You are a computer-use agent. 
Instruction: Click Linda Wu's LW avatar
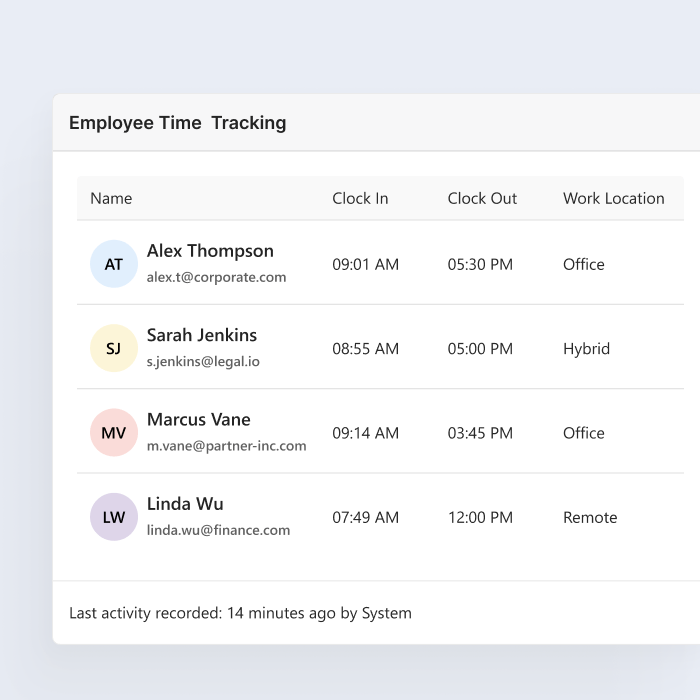(114, 517)
